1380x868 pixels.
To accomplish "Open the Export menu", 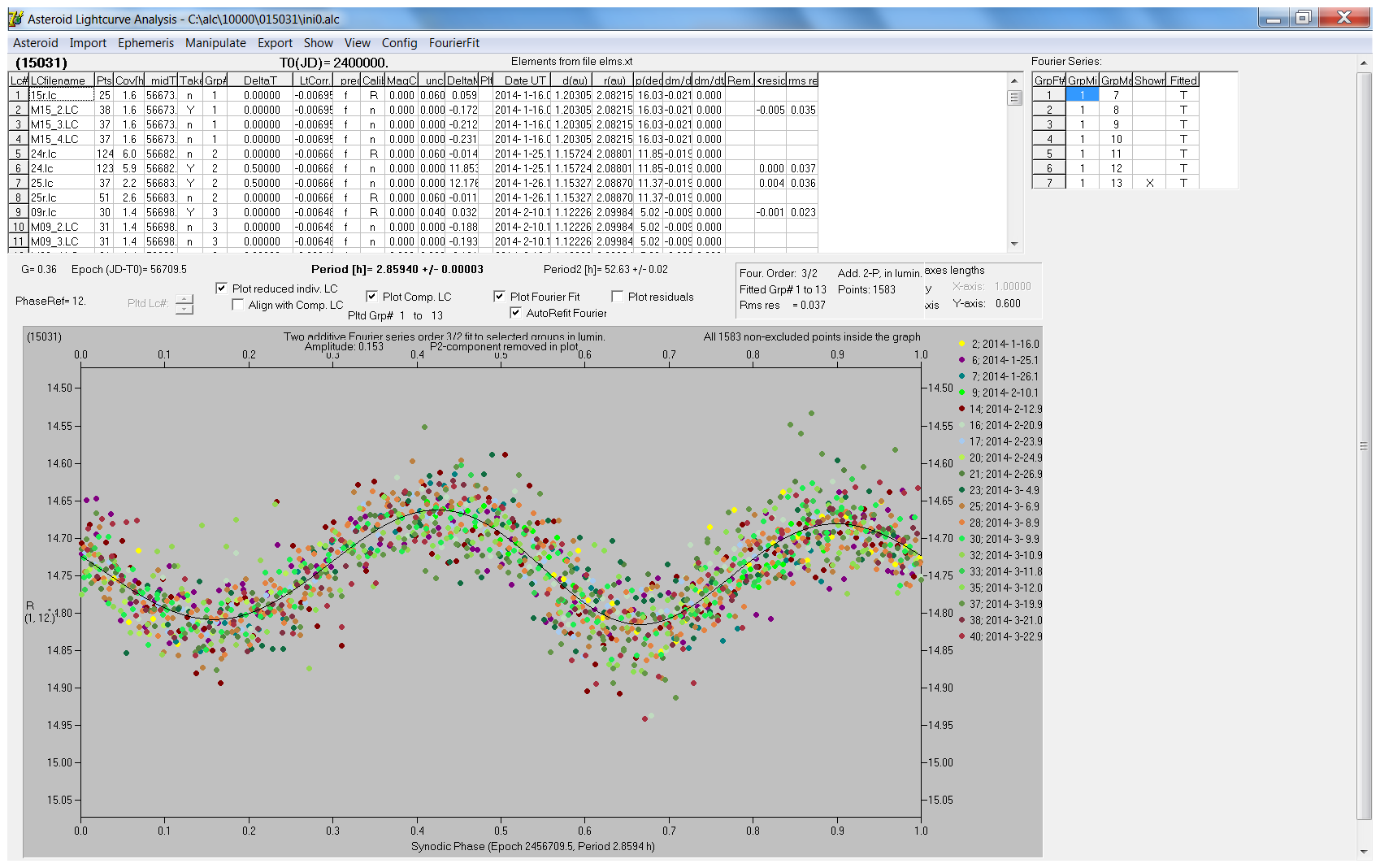I will (x=275, y=43).
